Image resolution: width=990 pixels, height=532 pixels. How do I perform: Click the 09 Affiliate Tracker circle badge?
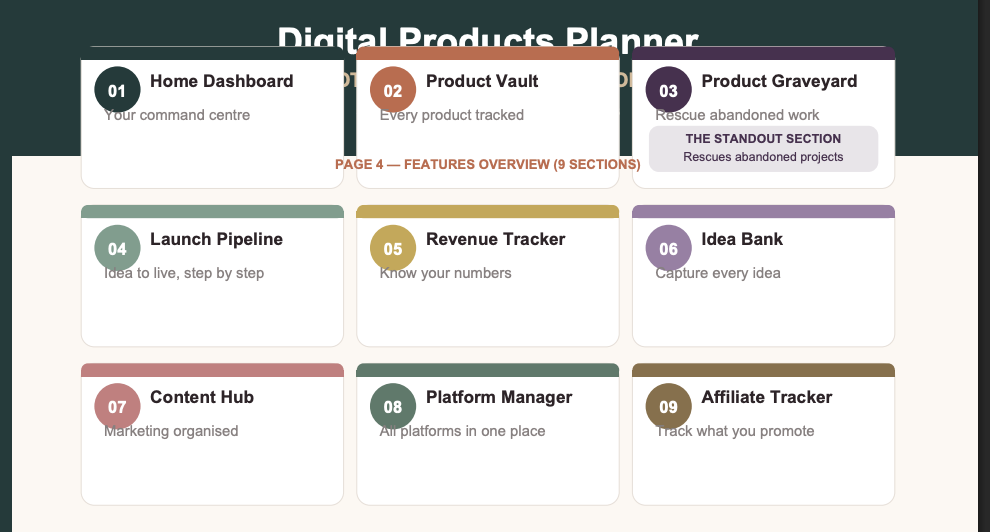(x=669, y=406)
